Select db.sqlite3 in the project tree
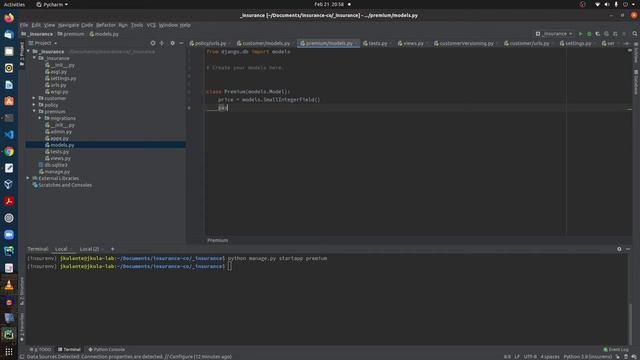Viewport: 640px width, 360px height. [x=56, y=165]
